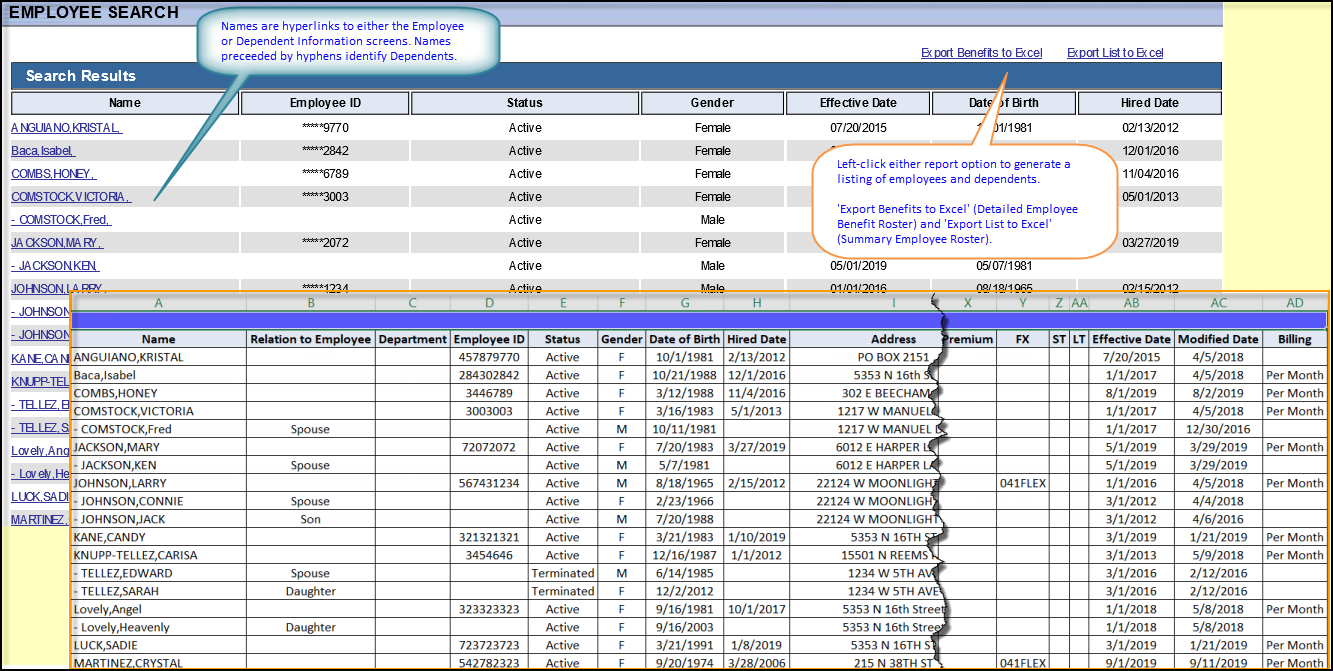This screenshot has width=1333, height=671.
Task: Click the Hired Date header in Search Results
Action: pyautogui.click(x=1150, y=103)
